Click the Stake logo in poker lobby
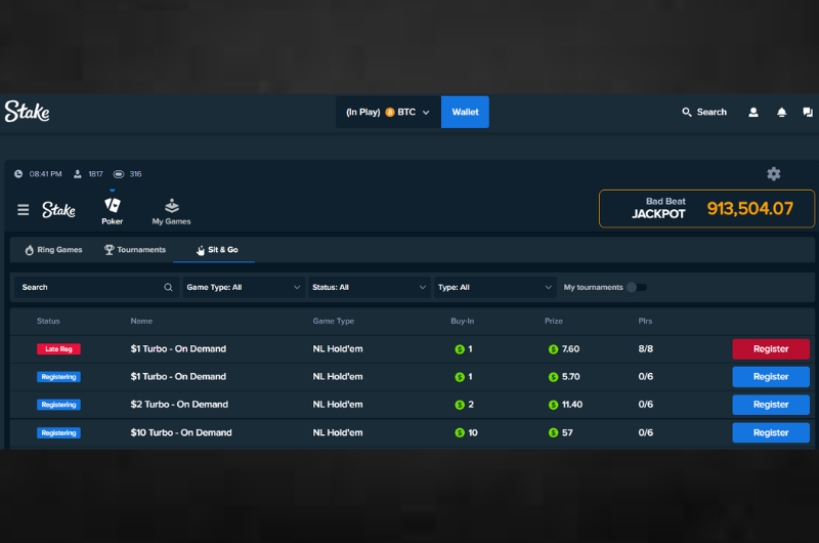The width and height of the screenshot is (819, 543). (58, 210)
